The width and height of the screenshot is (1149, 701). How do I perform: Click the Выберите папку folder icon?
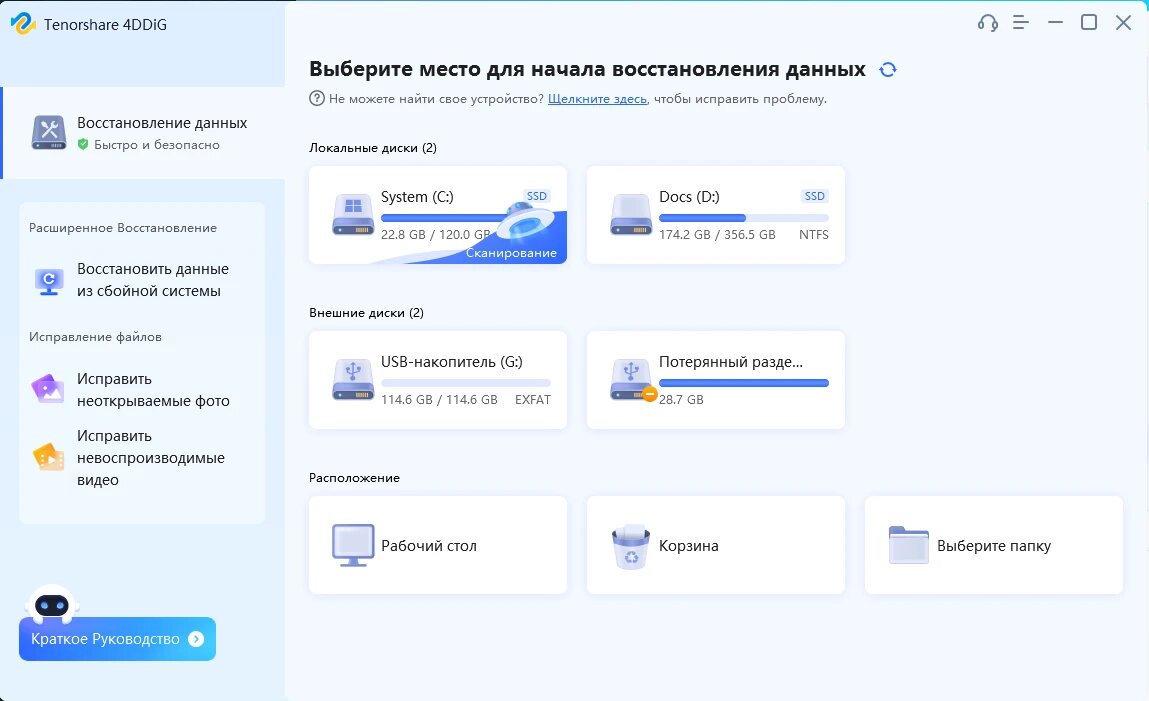click(909, 545)
